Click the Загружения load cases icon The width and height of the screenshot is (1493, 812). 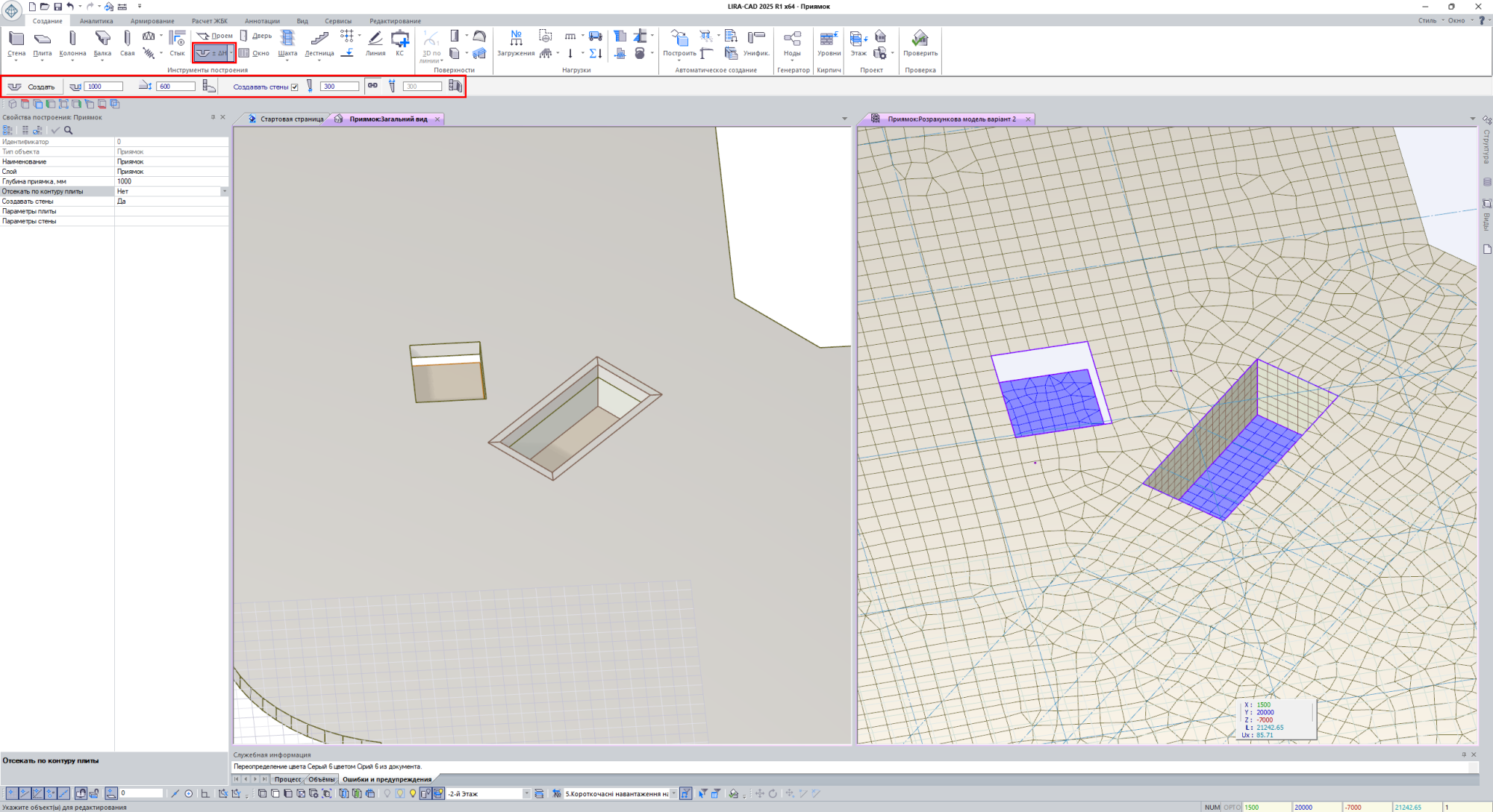coord(516,39)
